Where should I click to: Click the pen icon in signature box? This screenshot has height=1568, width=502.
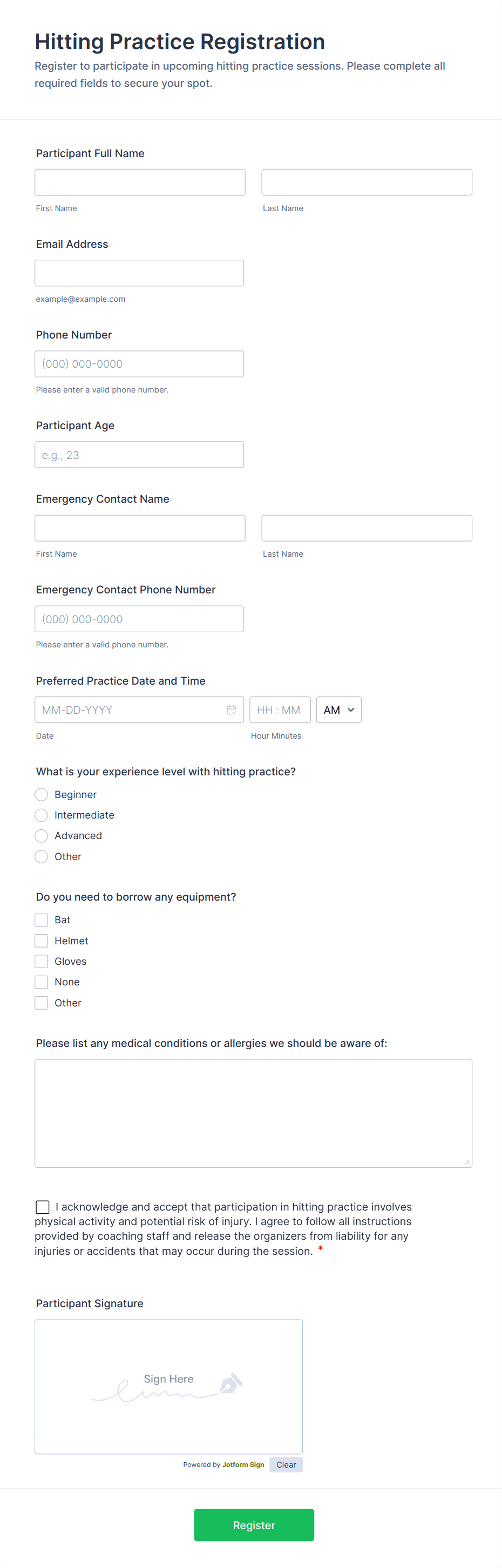(230, 1382)
